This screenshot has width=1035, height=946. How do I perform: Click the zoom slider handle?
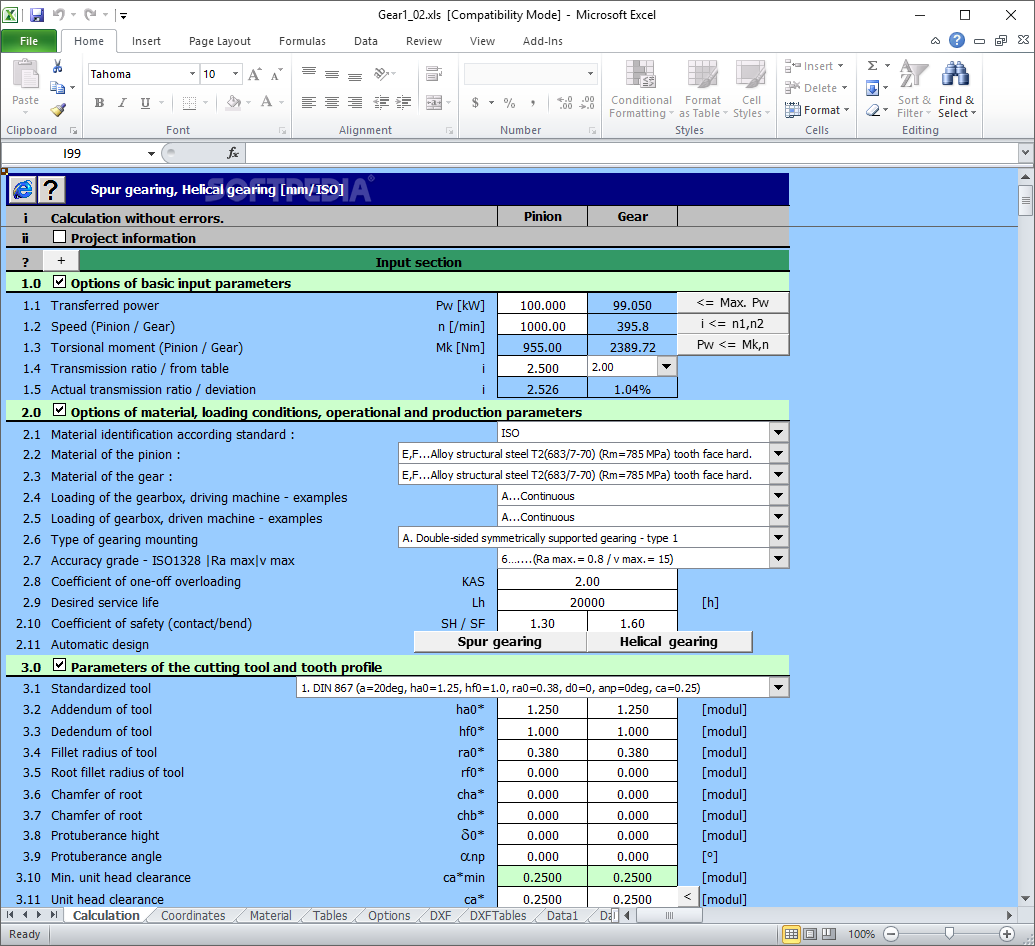tap(949, 933)
